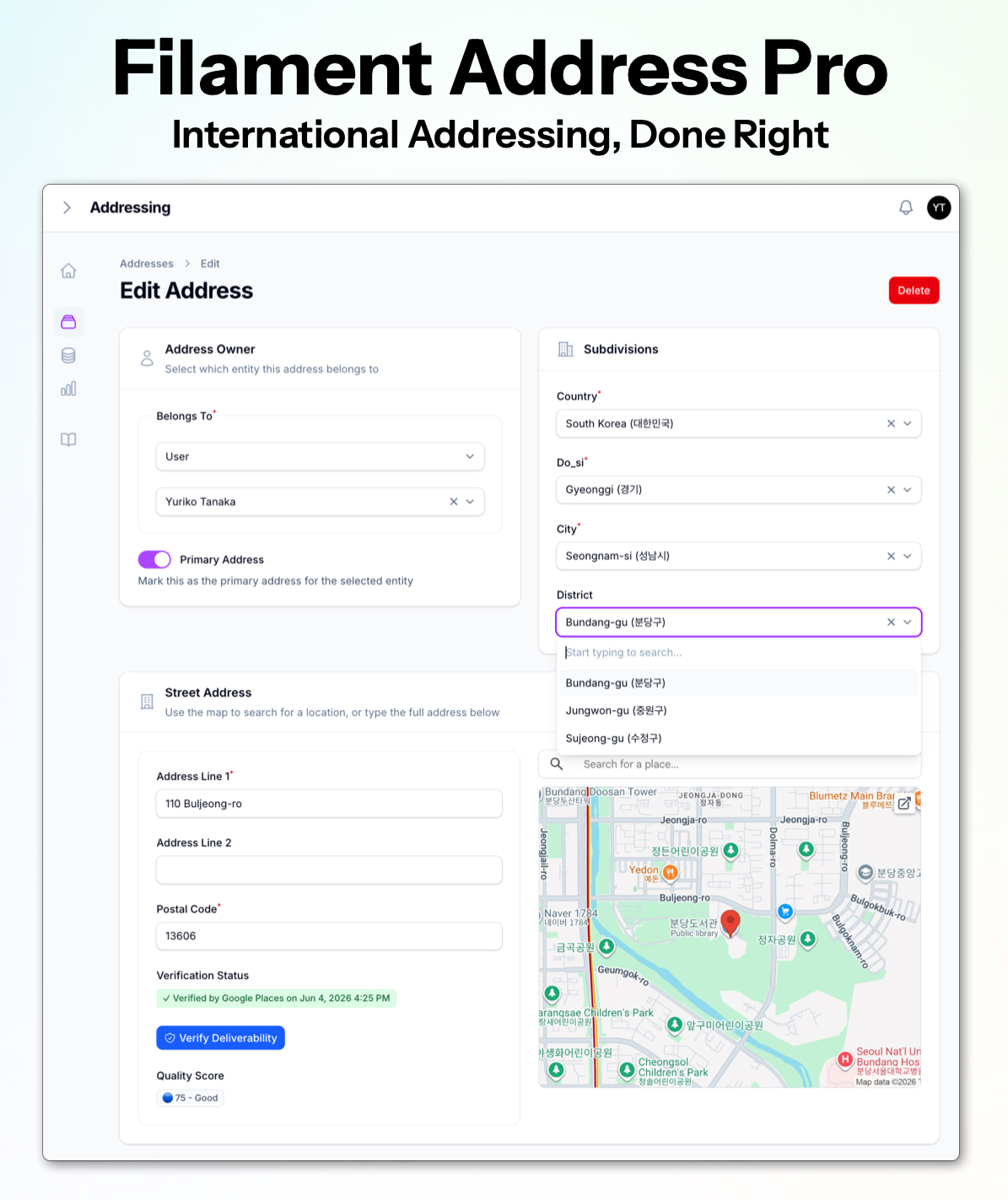
Task: Clear the Bundang-gu district selection
Action: point(891,622)
